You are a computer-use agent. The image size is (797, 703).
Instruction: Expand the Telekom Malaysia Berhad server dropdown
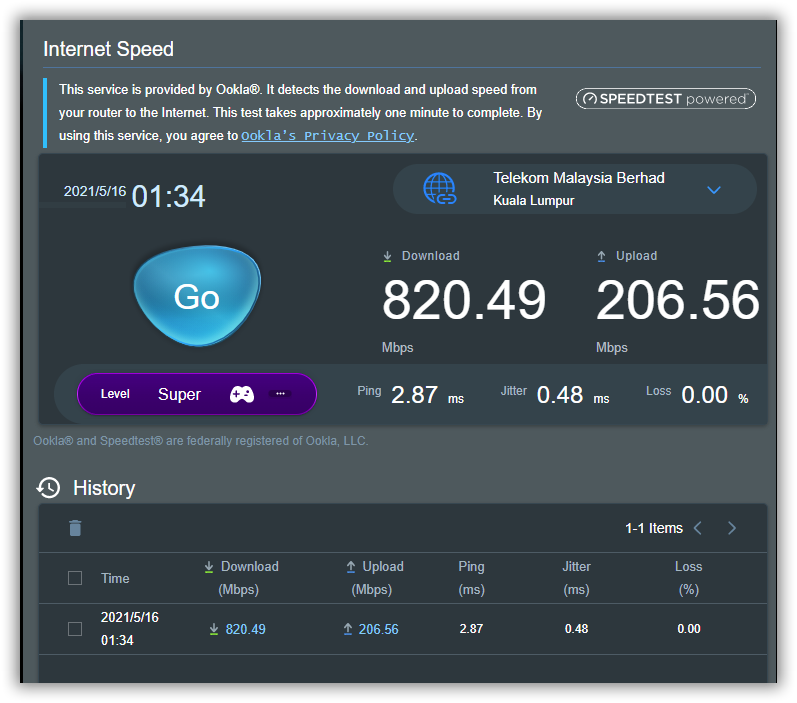pos(714,190)
